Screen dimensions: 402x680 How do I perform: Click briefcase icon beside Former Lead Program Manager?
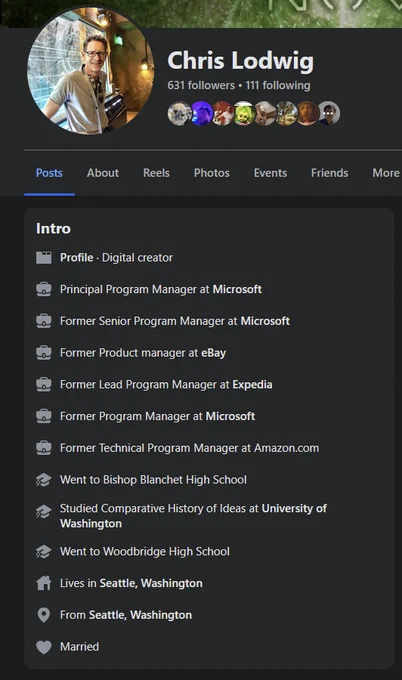tap(44, 384)
